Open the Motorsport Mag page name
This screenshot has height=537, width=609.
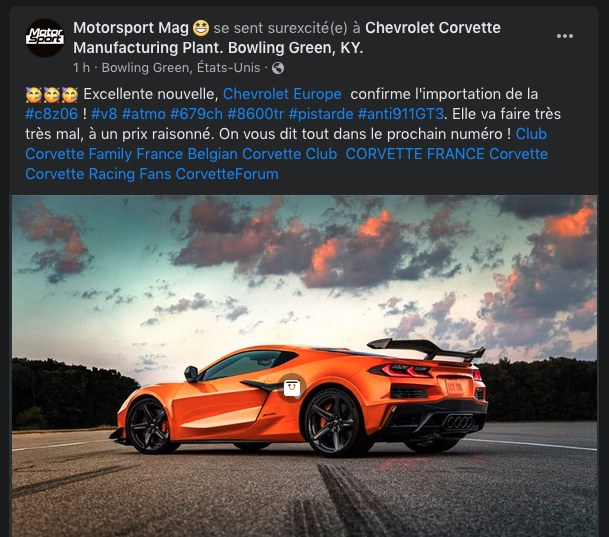click(x=130, y=28)
